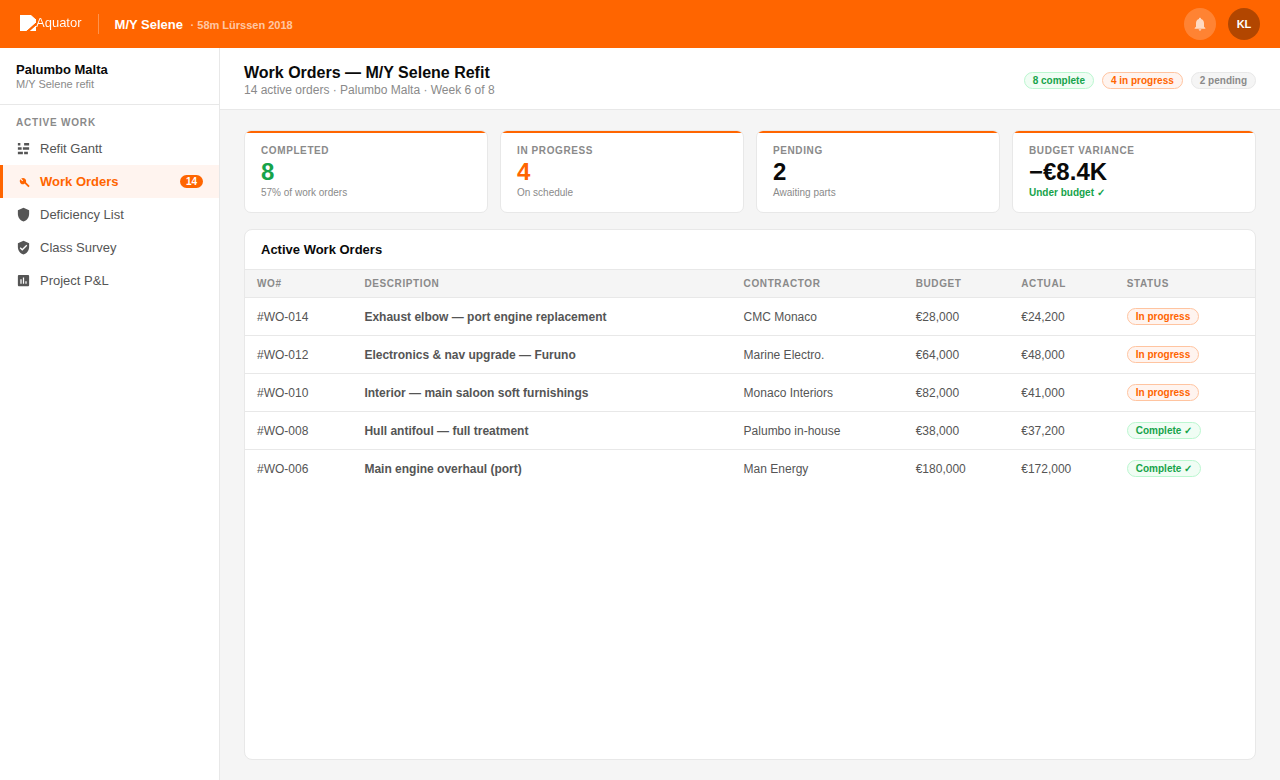
Task: Click the Aquator logo icon
Action: [x=28, y=23]
